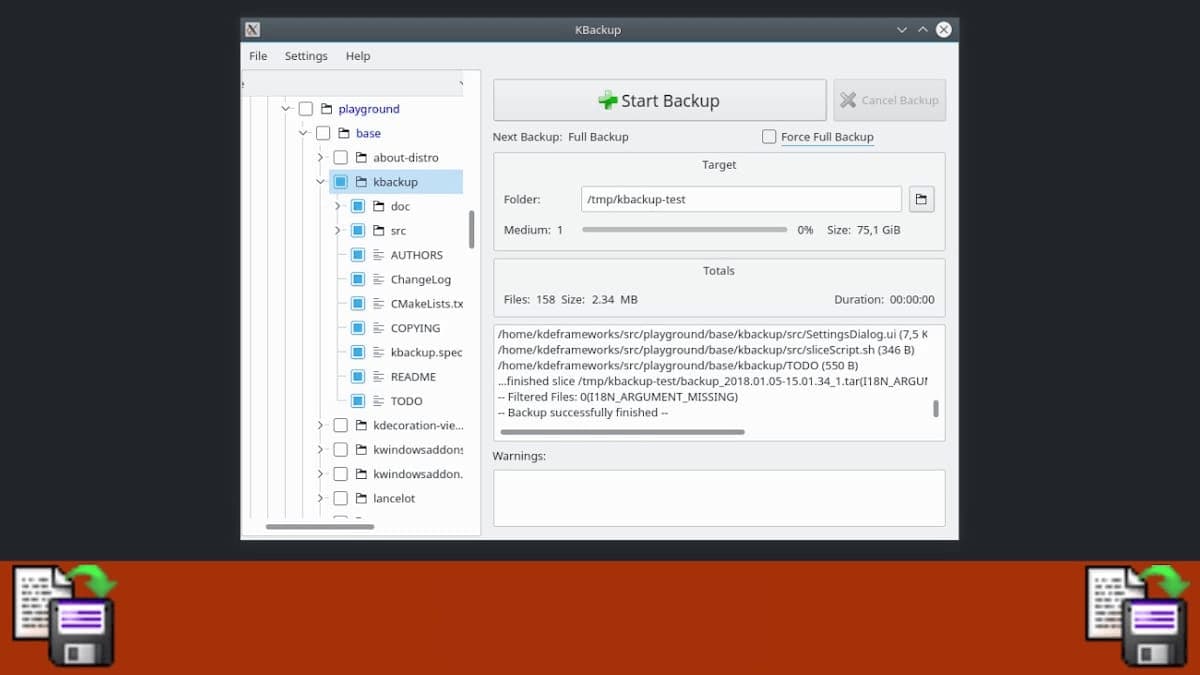Expand the kdecoration-vie... tree node
The width and height of the screenshot is (1200, 675).
(x=321, y=425)
